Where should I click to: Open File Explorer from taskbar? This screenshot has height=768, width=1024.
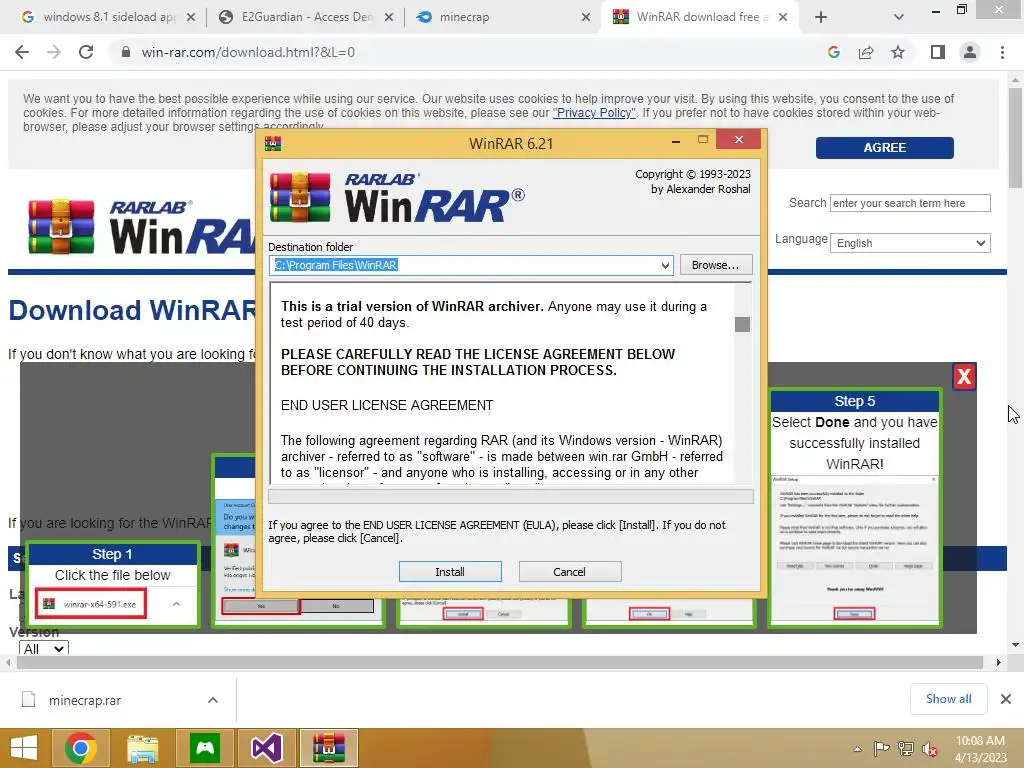(x=142, y=748)
